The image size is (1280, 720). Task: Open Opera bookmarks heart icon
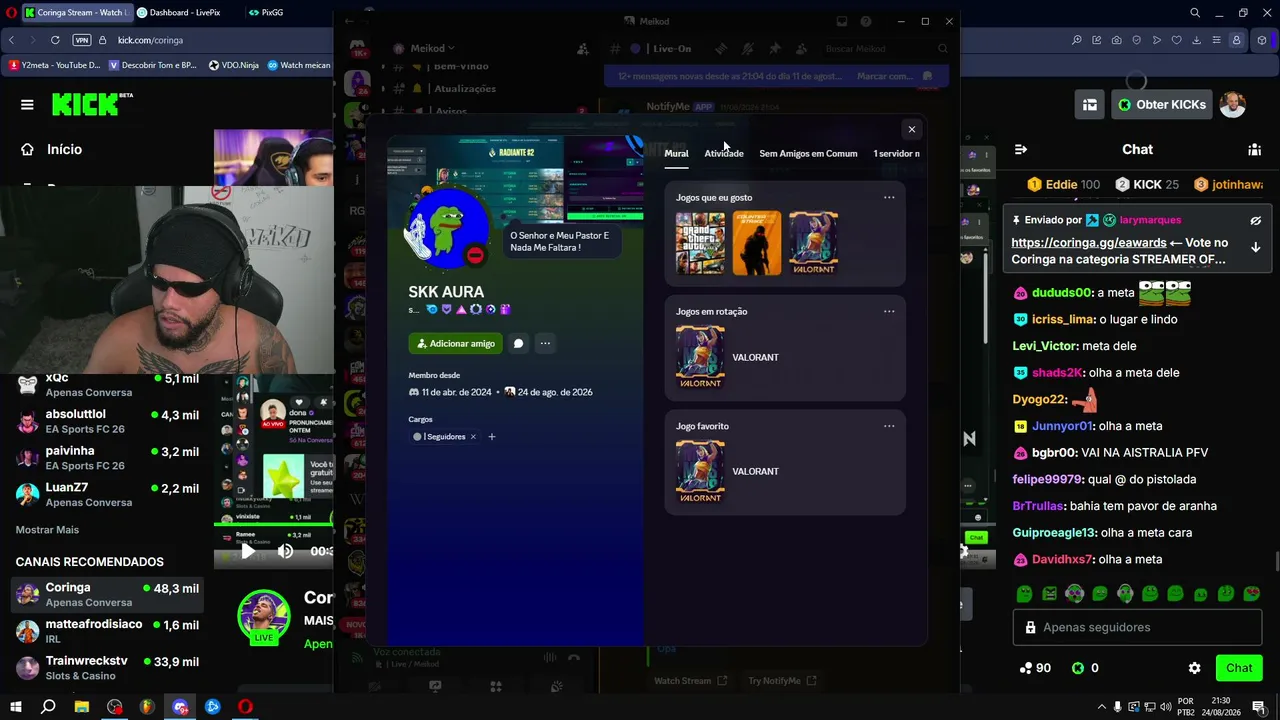(1177, 40)
